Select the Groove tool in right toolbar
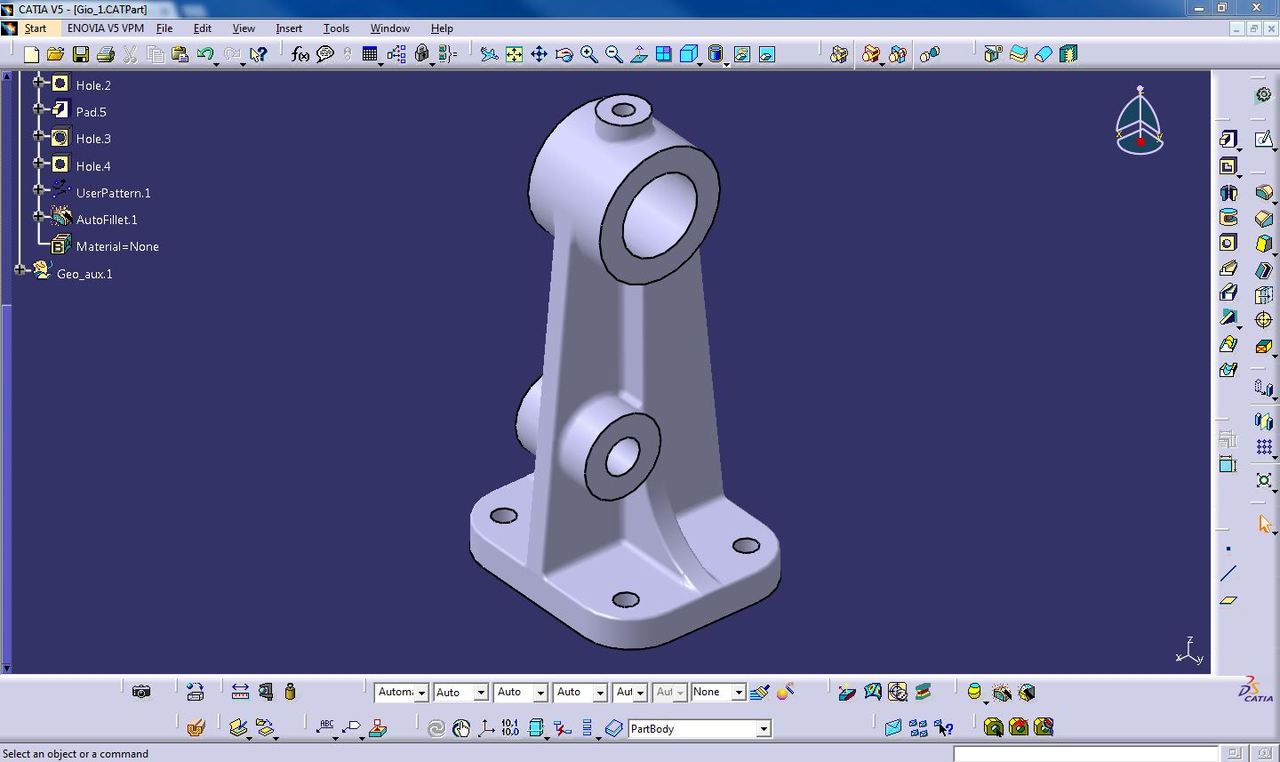Viewport: 1280px width, 762px height. tap(1228, 217)
